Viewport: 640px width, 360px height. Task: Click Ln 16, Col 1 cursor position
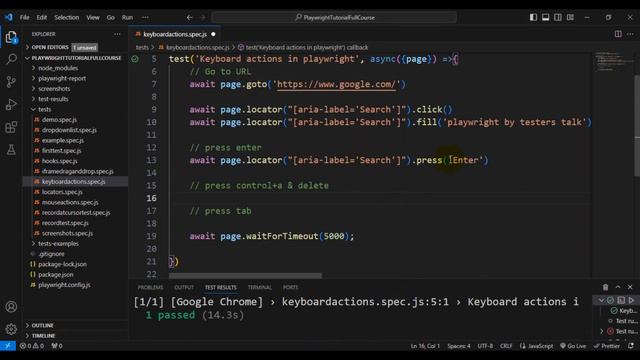(425, 346)
